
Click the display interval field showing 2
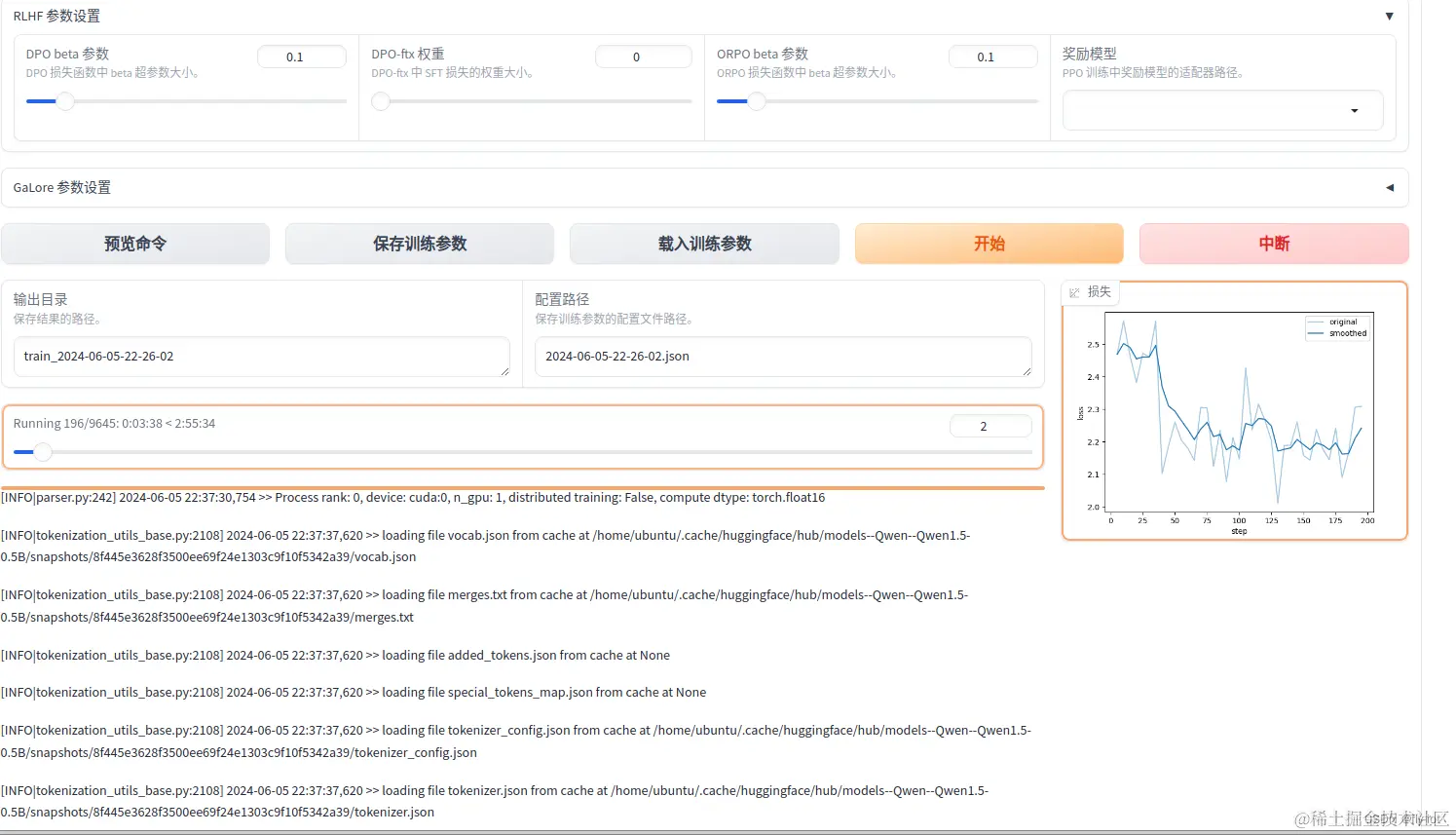(990, 425)
